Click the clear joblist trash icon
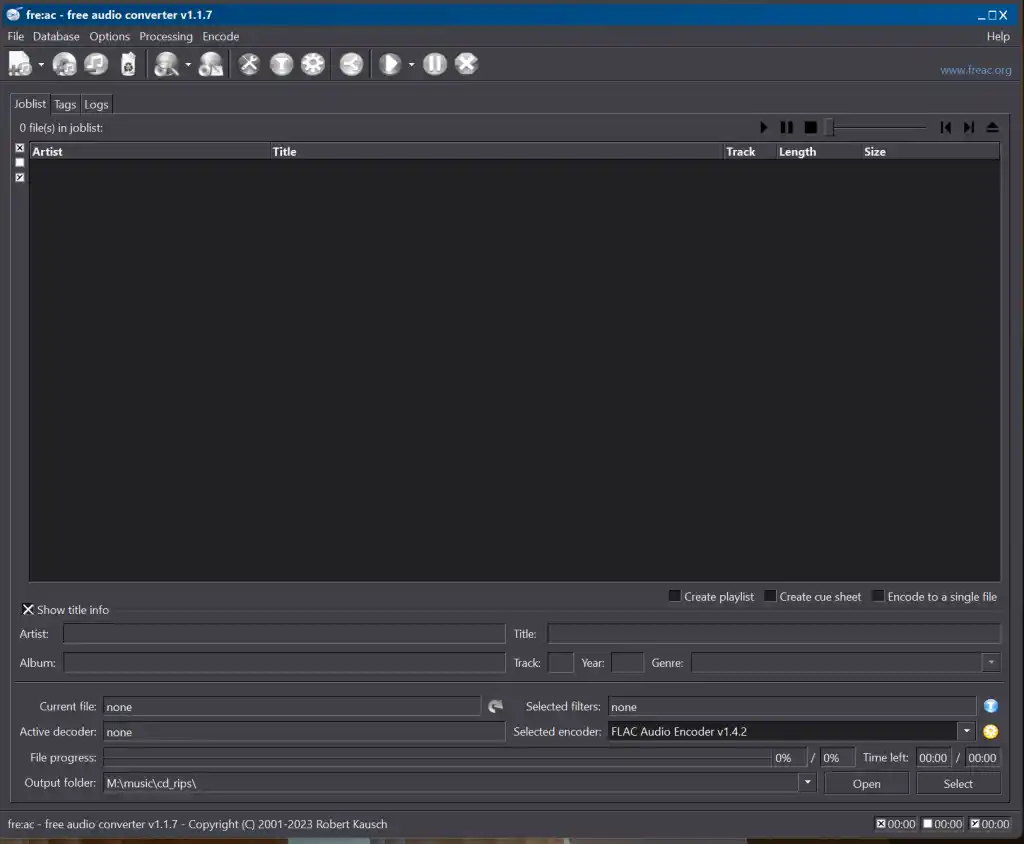 (x=128, y=64)
